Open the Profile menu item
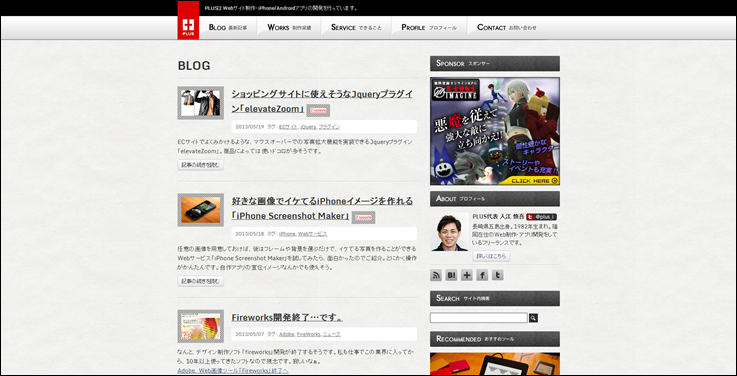Viewport: 737px width, 376px height. click(429, 28)
